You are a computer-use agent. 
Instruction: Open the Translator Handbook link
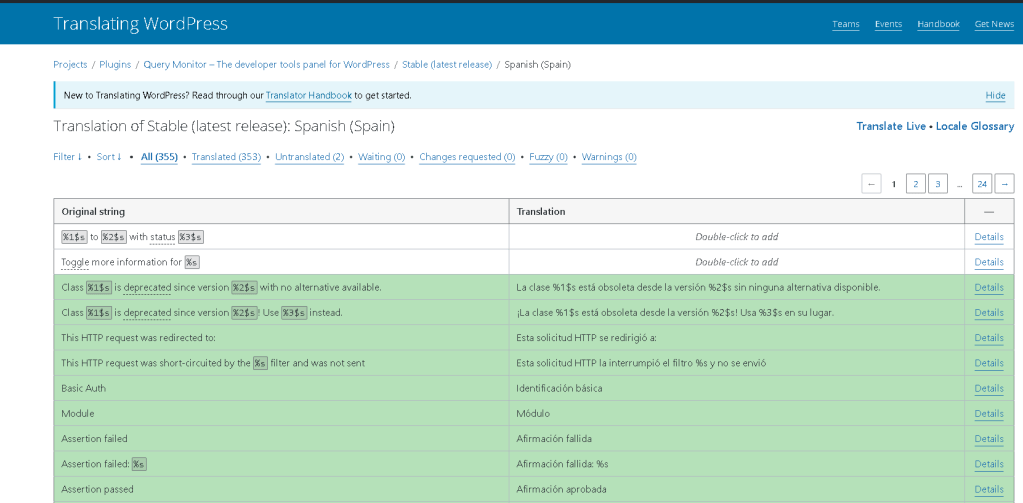[x=308, y=96]
